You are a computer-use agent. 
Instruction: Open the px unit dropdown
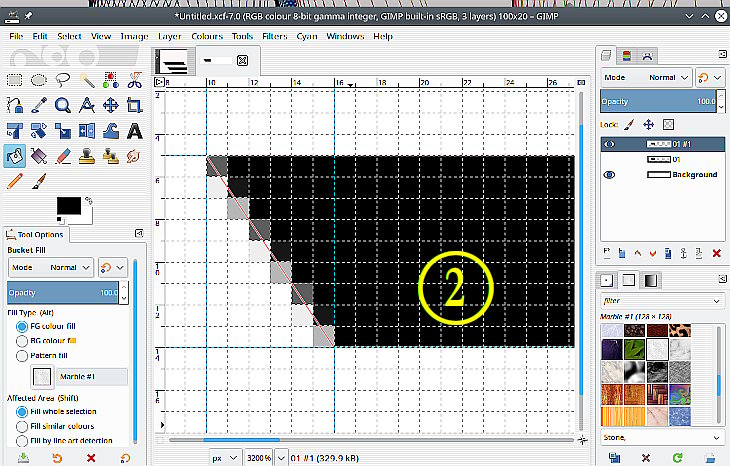click(x=225, y=458)
